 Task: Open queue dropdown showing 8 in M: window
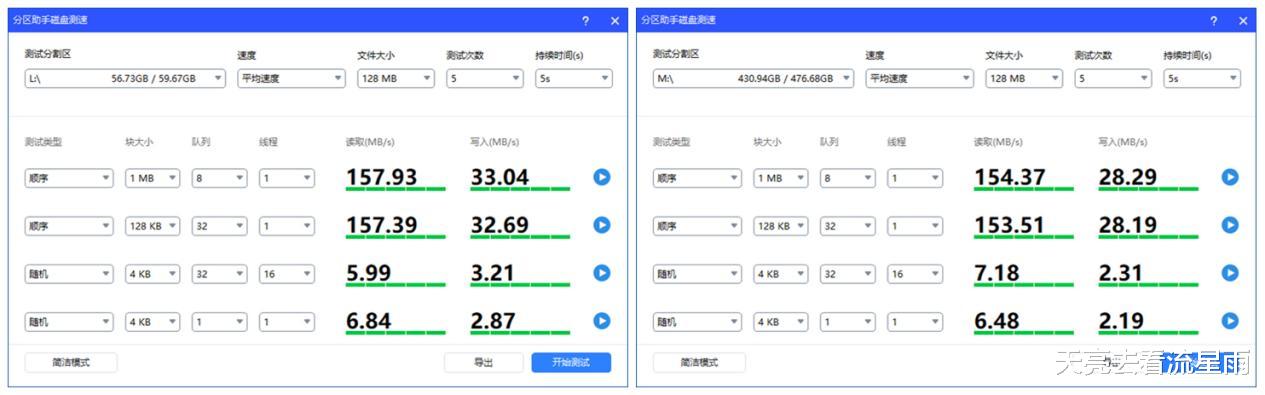pos(848,178)
